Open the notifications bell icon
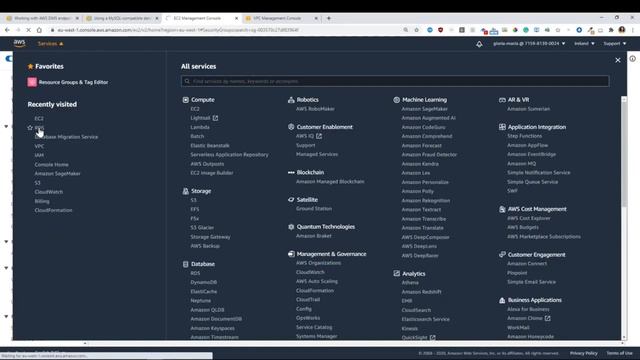Image resolution: width=640 pixels, height=360 pixels. pyautogui.click(x=479, y=44)
